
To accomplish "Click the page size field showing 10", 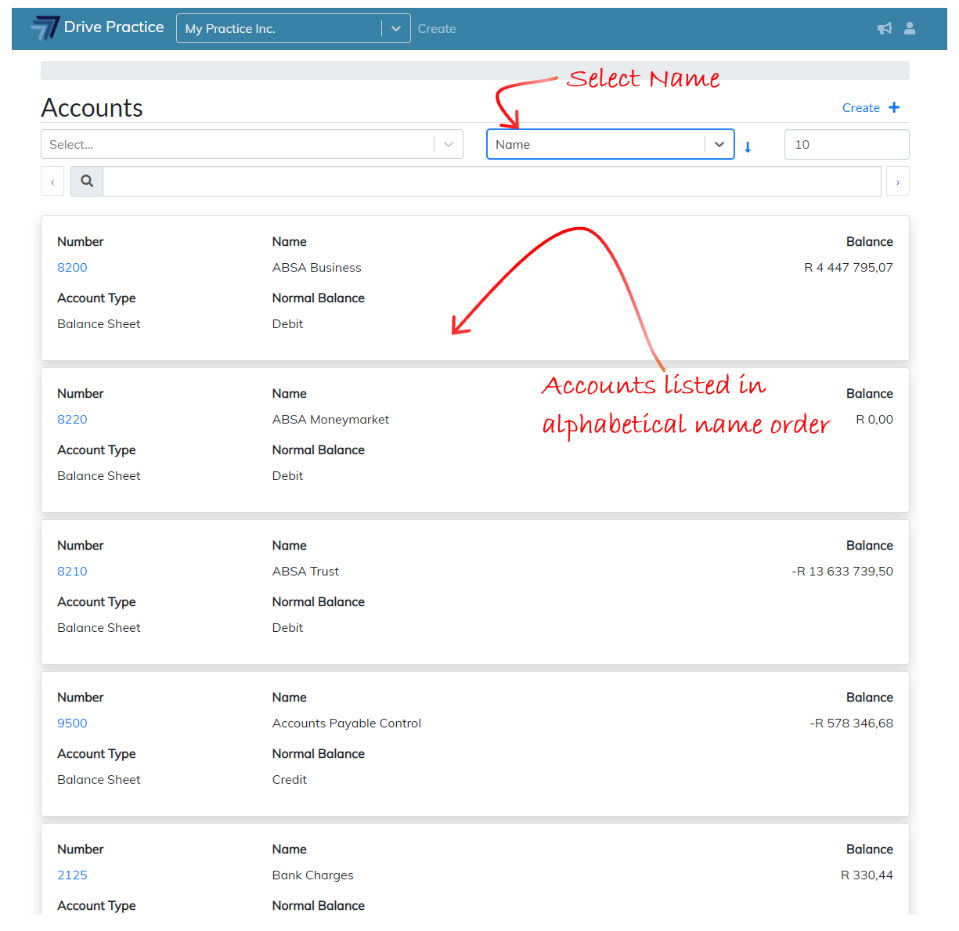I will pos(846,144).
